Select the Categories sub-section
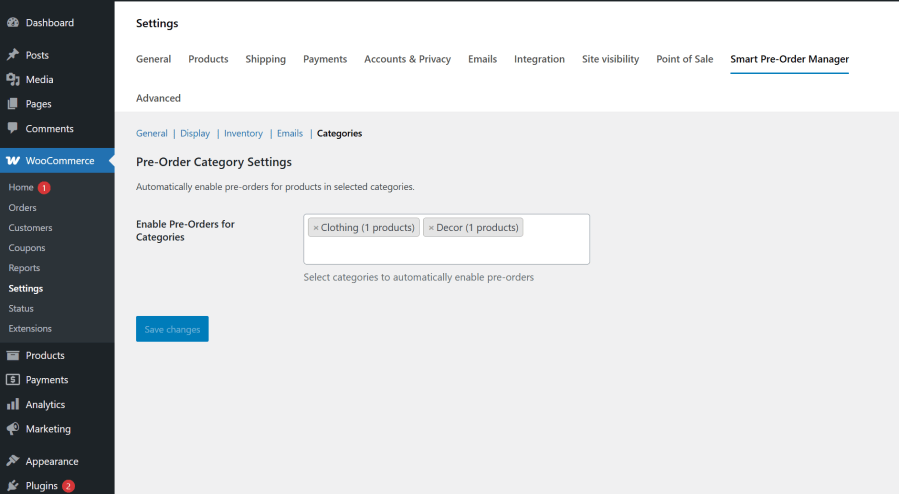This screenshot has height=494, width=899. [x=339, y=133]
